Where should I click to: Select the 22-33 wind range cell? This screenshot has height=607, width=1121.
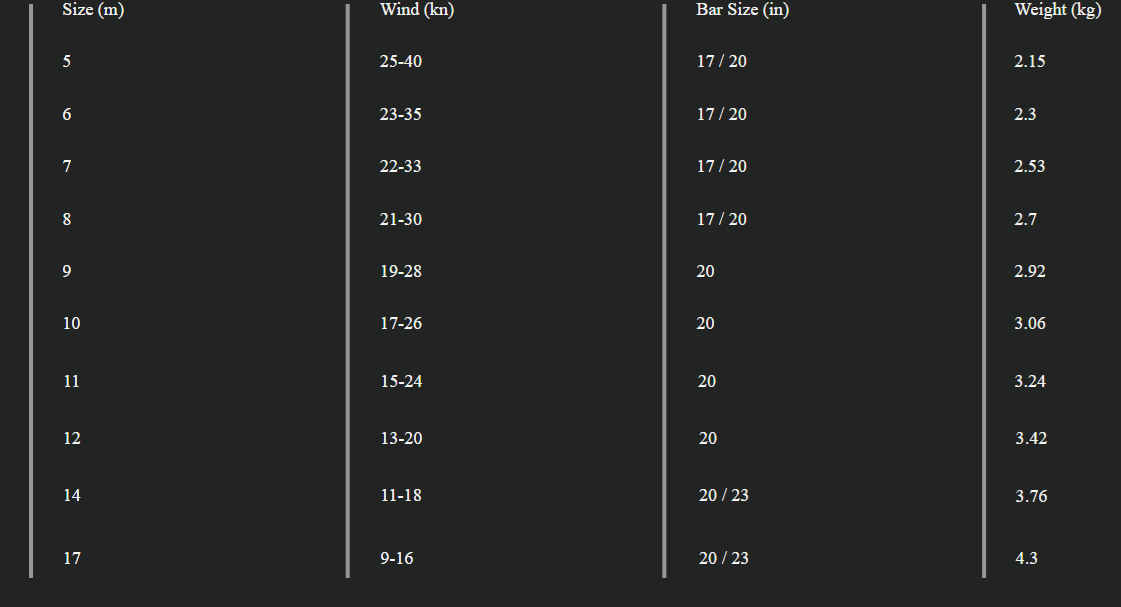[400, 167]
